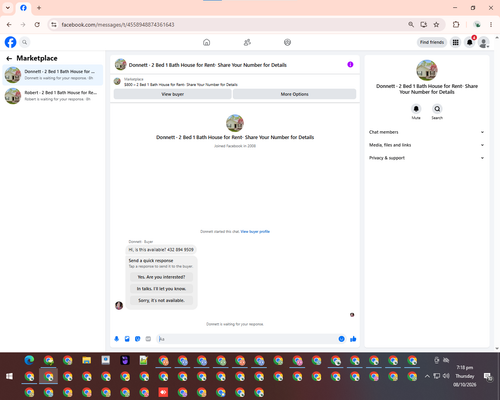Go back from Marketplace list

click(x=9, y=58)
